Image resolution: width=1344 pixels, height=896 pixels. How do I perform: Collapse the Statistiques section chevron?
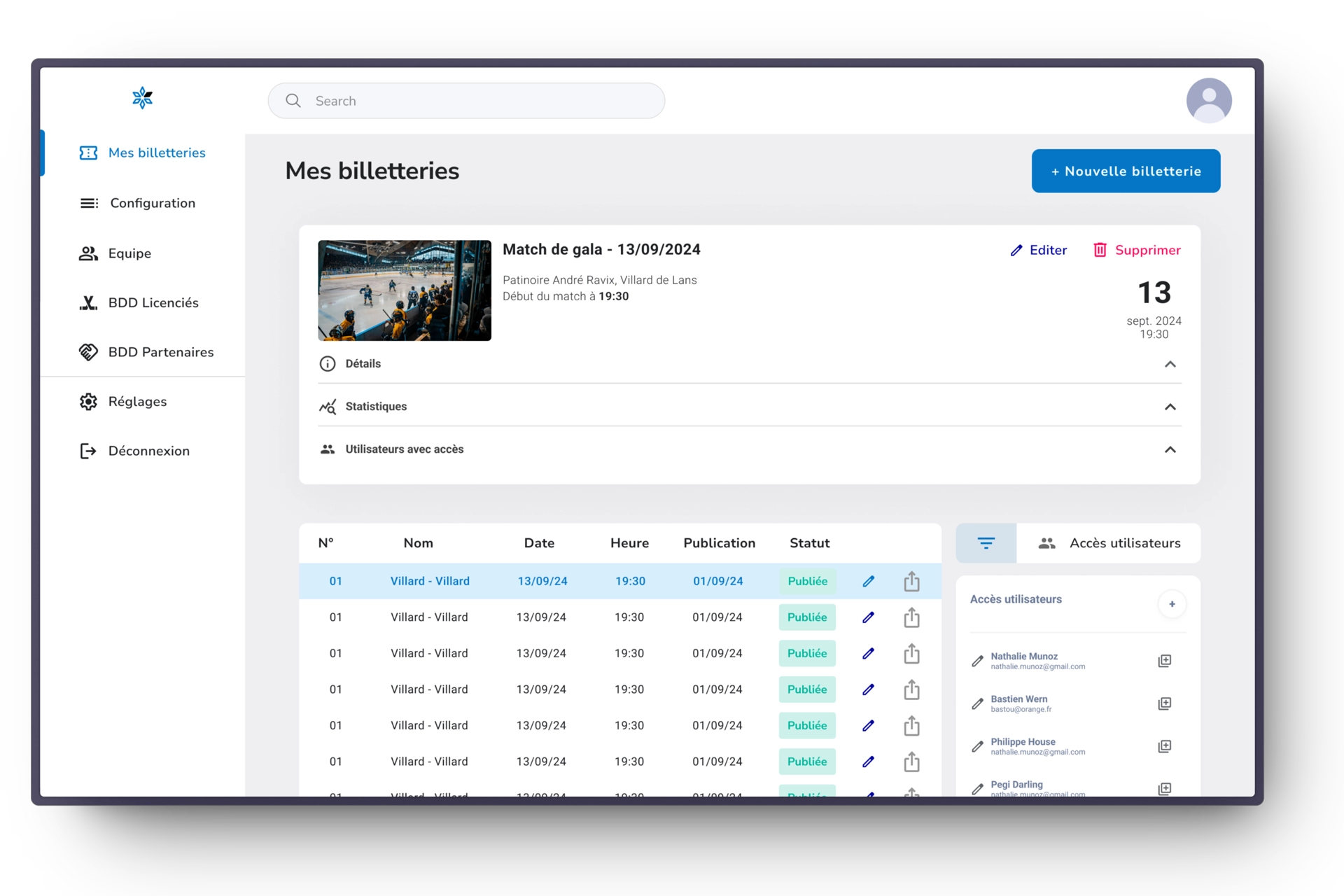[x=1170, y=407]
